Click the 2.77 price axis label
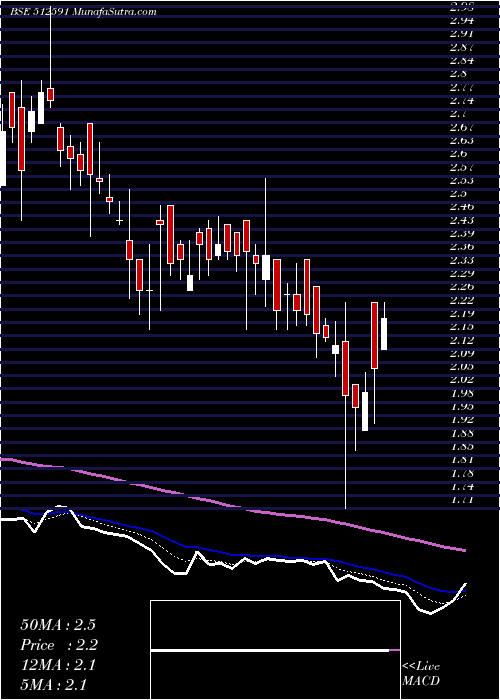 click(461, 87)
